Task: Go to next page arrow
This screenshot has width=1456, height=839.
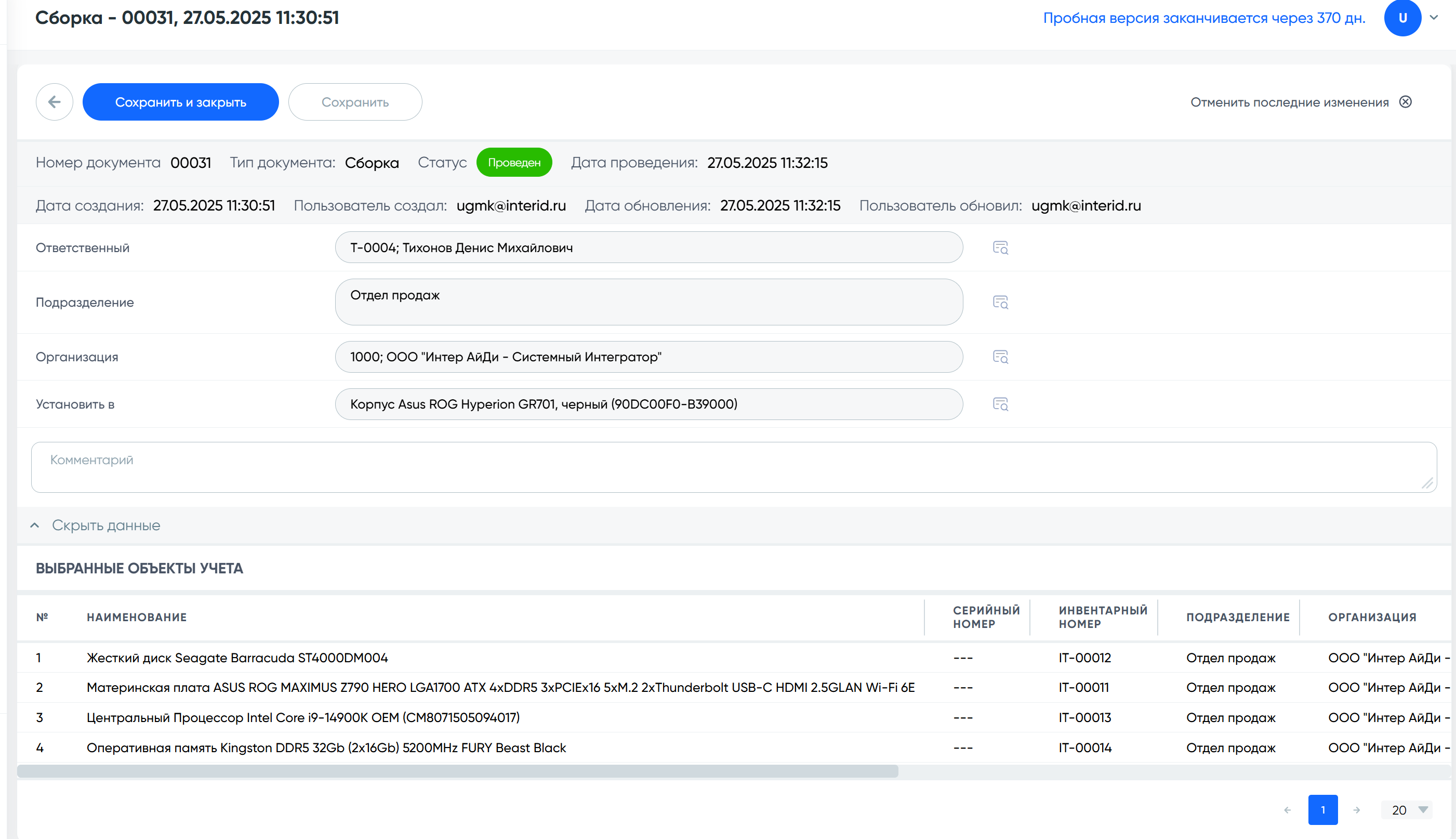Action: coord(1356,809)
